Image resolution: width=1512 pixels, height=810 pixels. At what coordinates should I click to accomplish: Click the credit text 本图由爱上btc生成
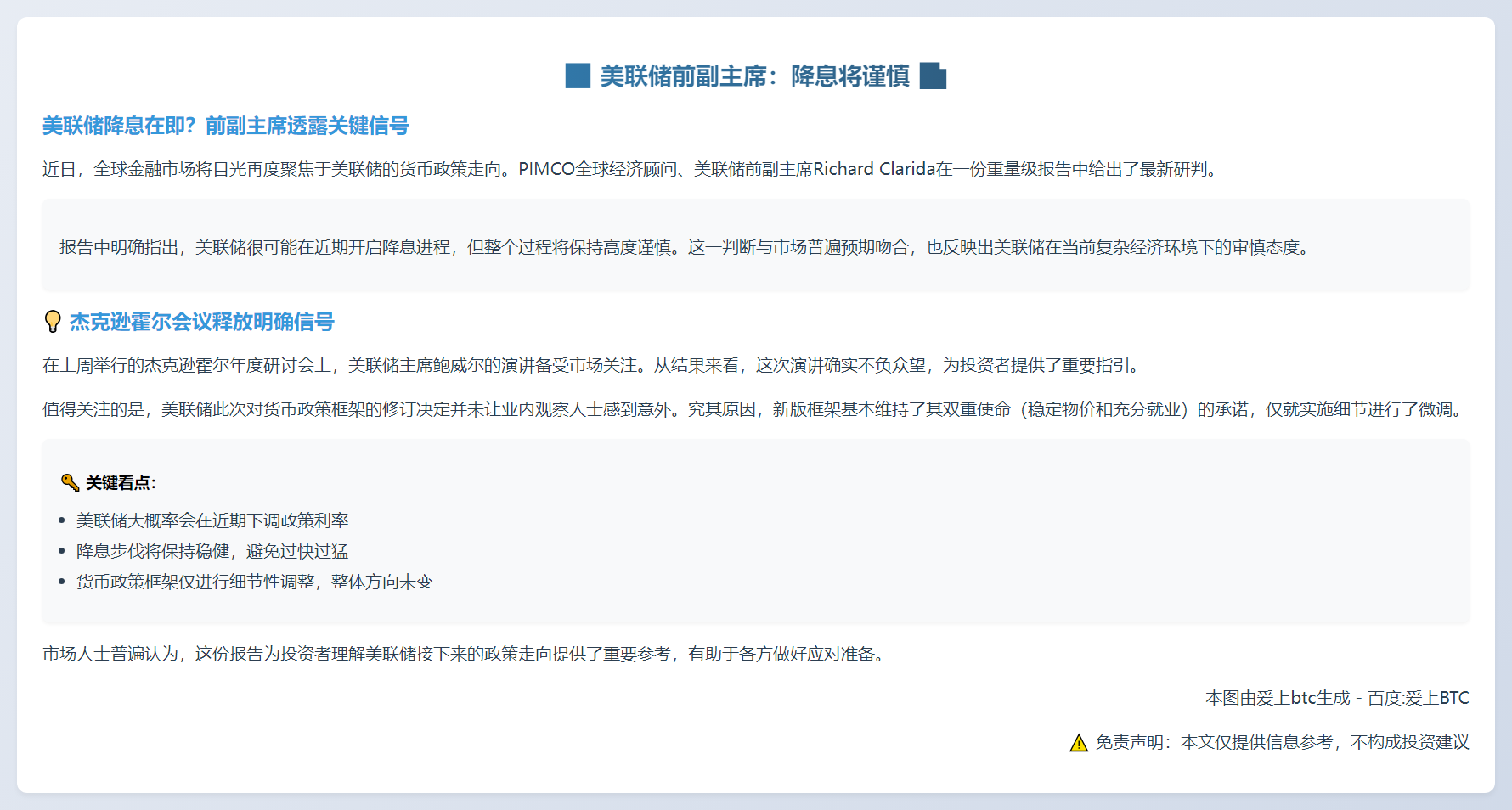1277,698
